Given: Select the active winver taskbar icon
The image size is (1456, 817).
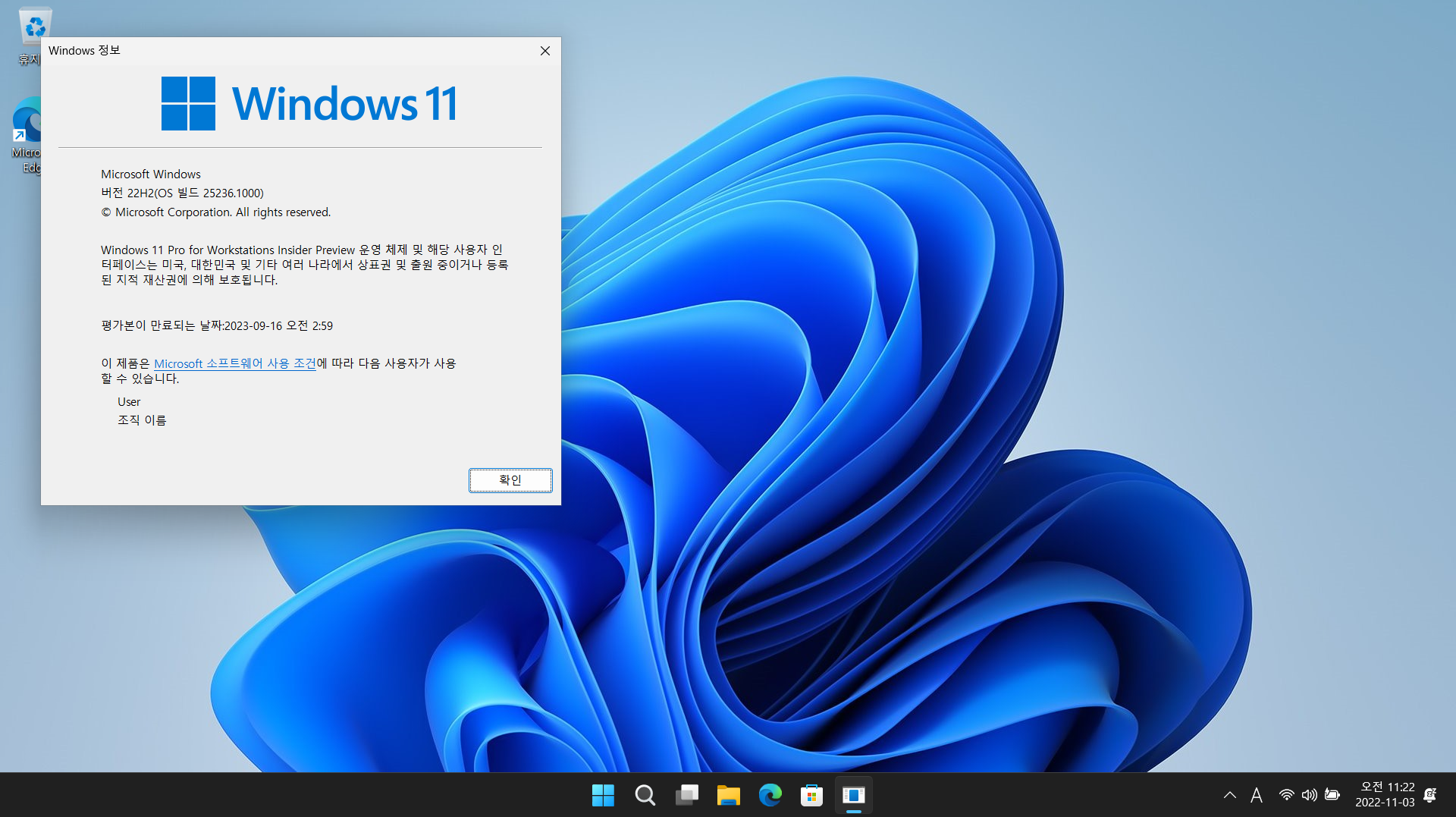Looking at the screenshot, I should [853, 795].
